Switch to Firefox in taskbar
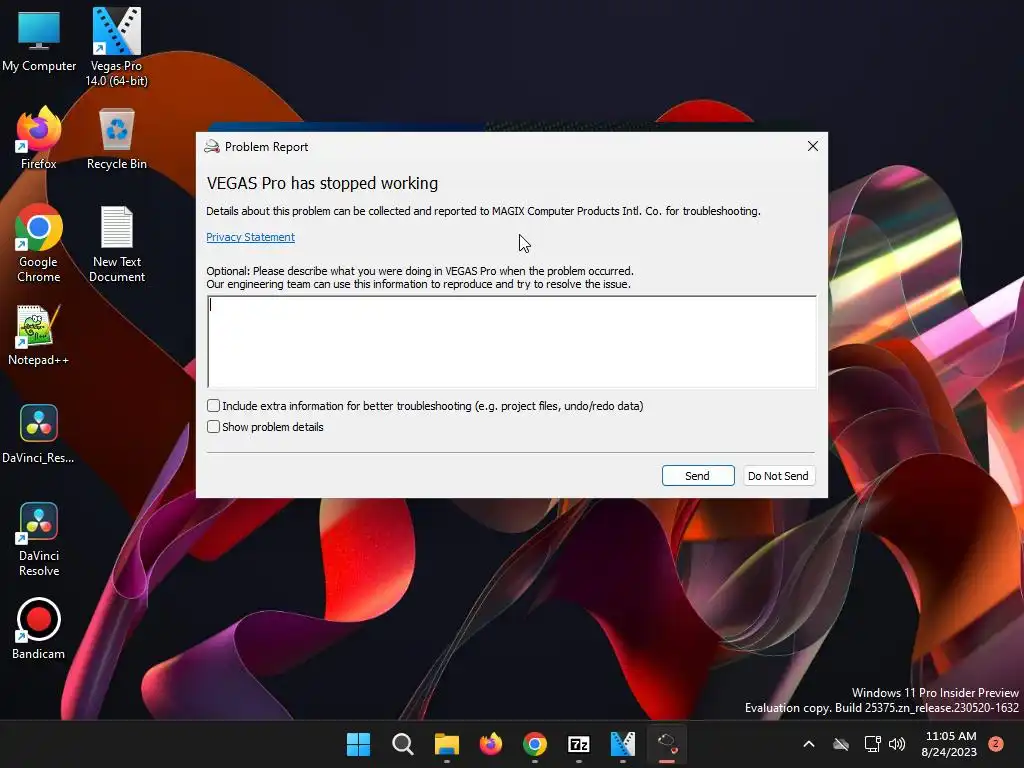1024x768 pixels. click(490, 744)
